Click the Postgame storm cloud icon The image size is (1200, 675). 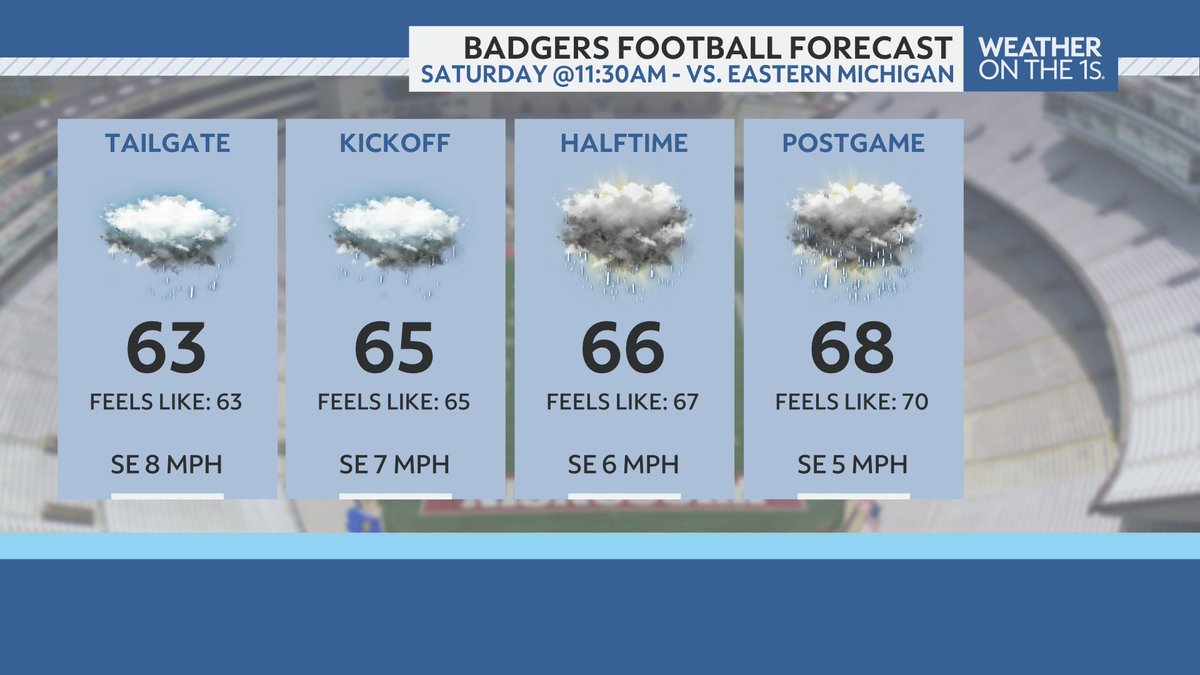coord(853,240)
